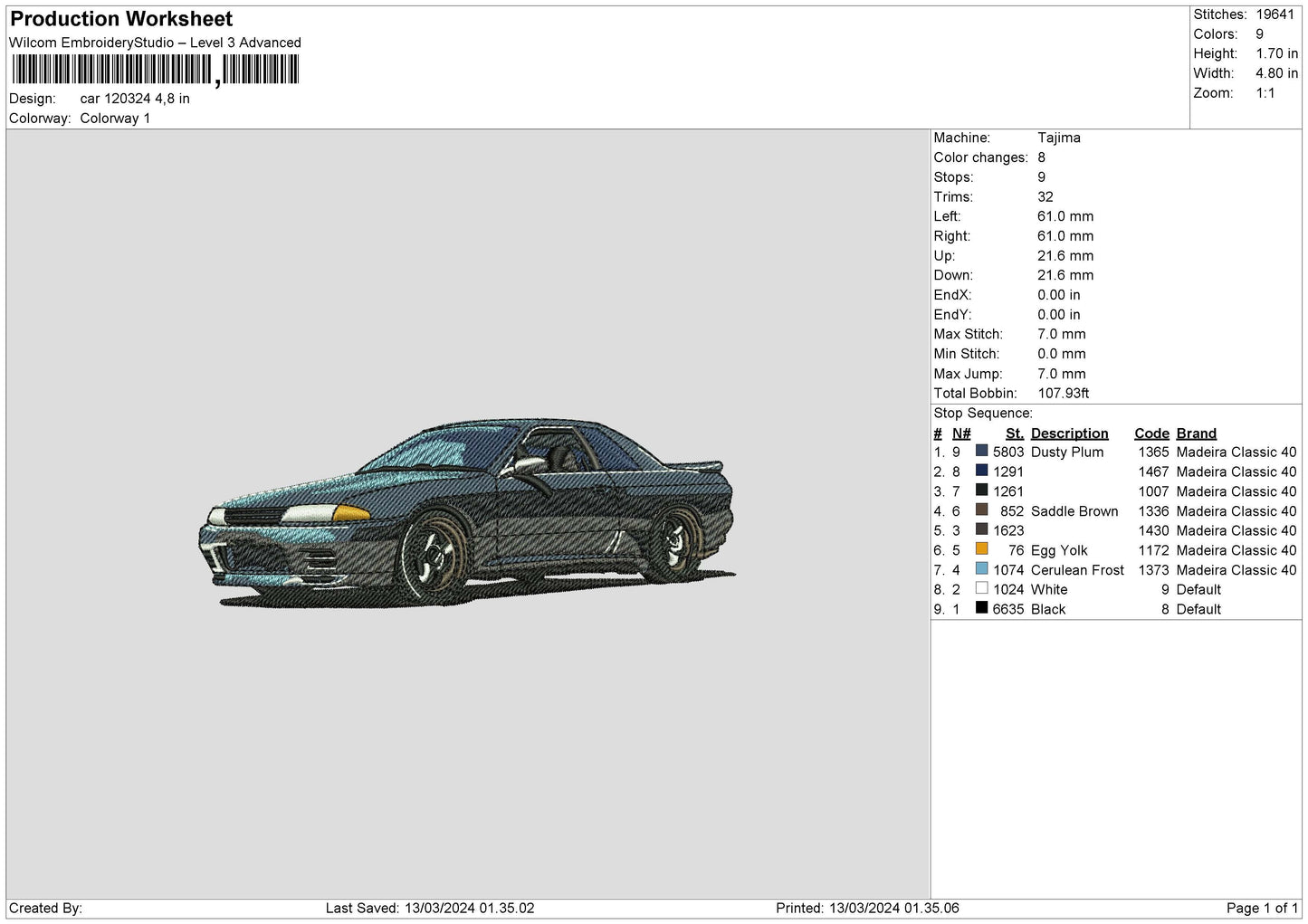Click the 'Cerulean Frost' description
1308x924 pixels.
1077,570
